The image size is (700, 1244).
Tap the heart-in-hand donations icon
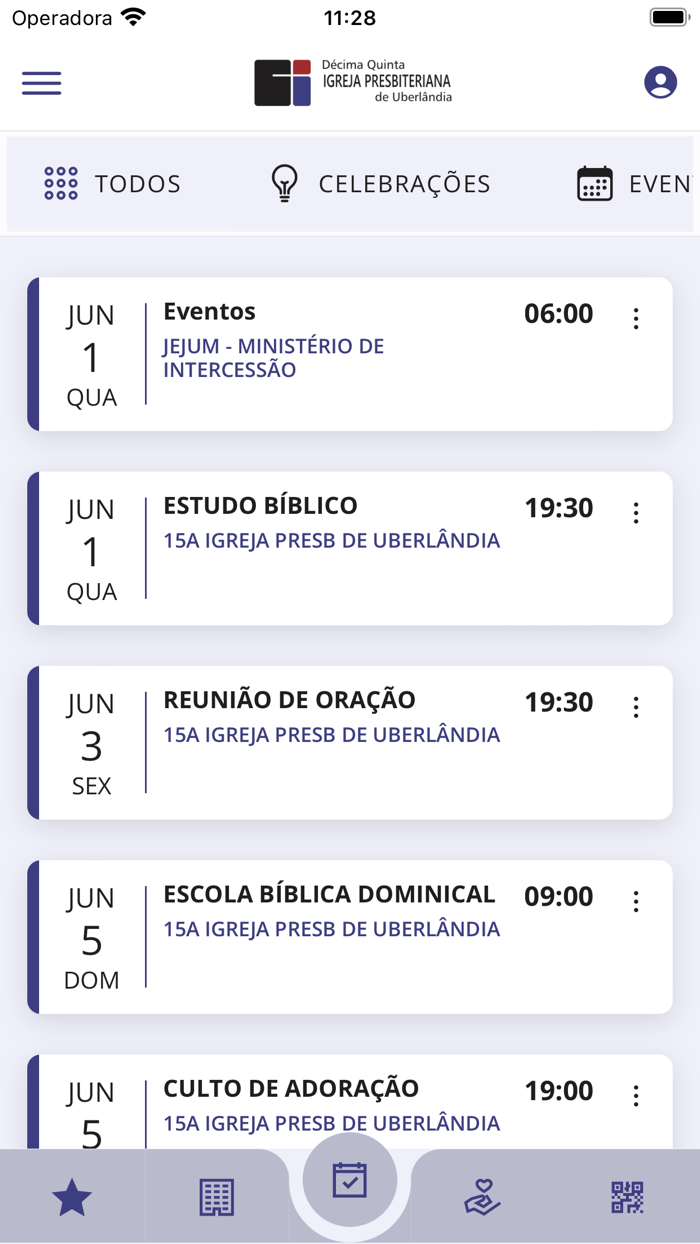point(481,1196)
